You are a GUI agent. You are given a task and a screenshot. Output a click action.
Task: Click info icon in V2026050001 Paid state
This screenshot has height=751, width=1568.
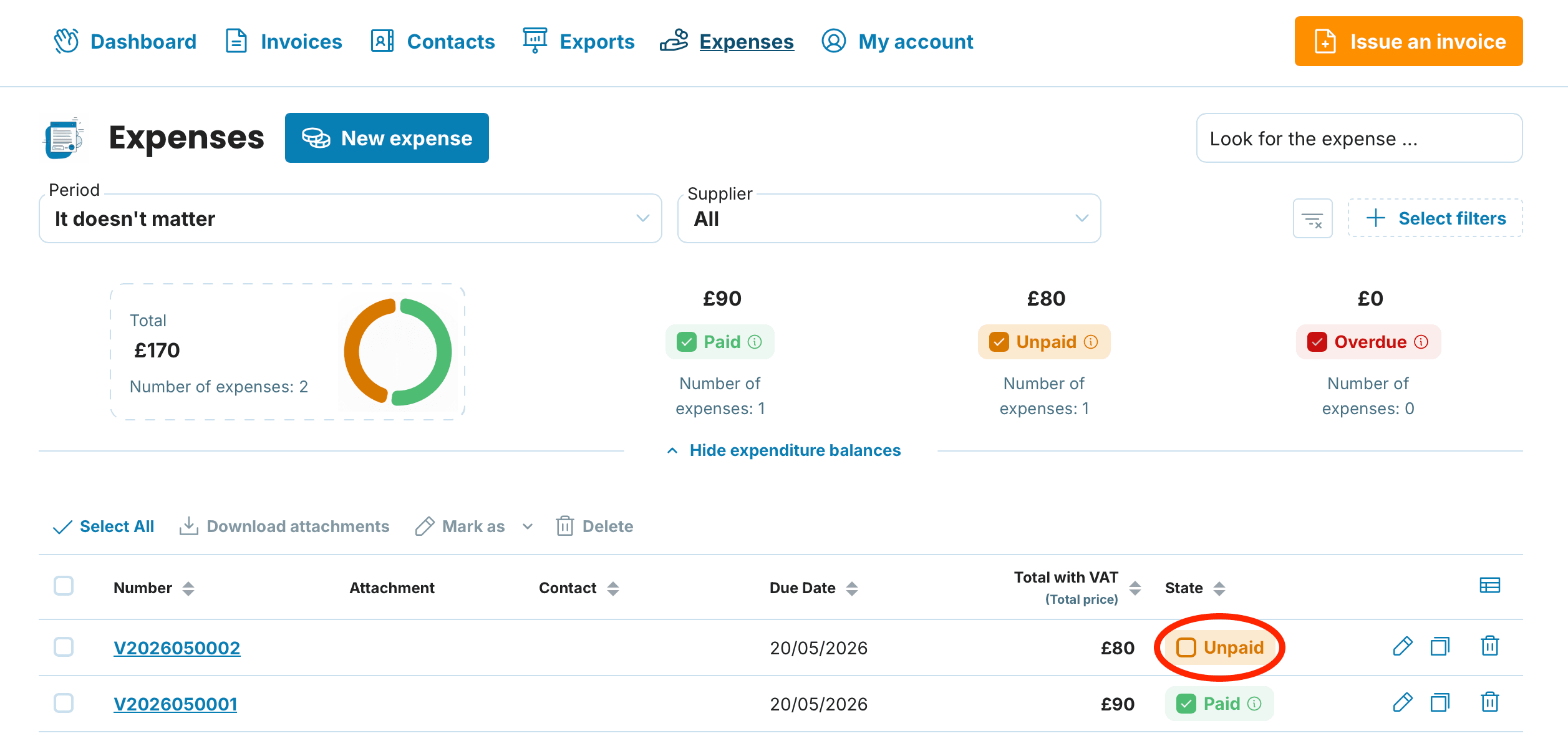point(1254,704)
